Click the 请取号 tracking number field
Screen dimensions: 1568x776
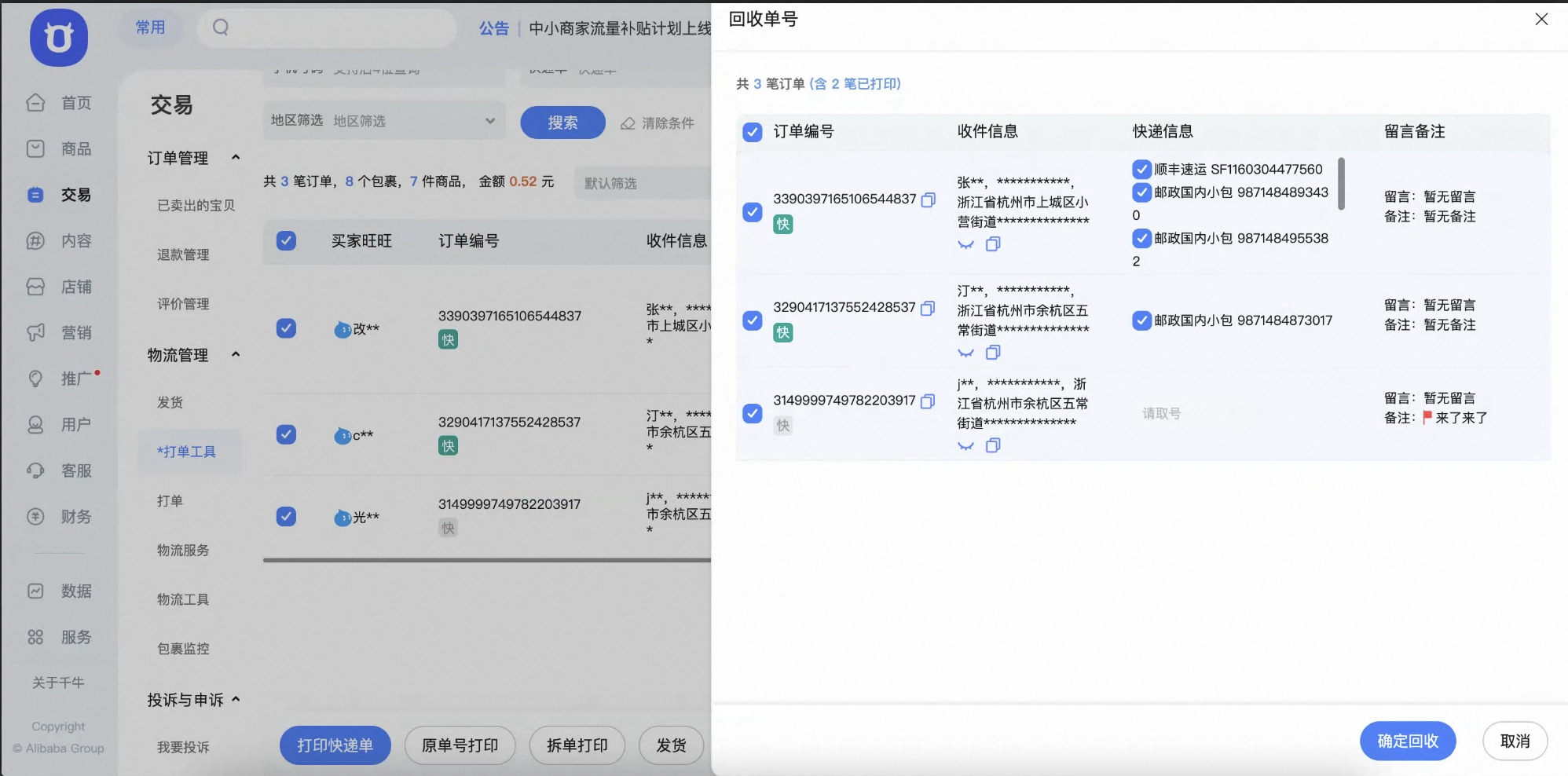(x=1161, y=413)
